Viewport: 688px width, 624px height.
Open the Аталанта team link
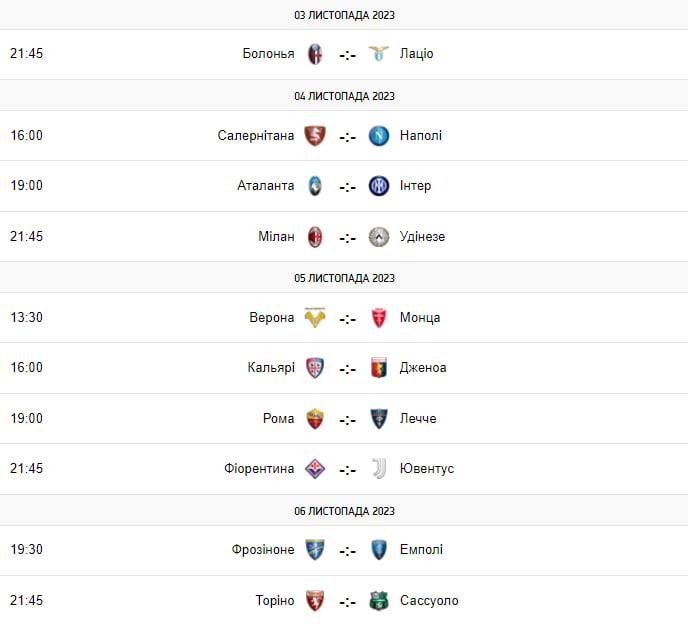pos(265,186)
